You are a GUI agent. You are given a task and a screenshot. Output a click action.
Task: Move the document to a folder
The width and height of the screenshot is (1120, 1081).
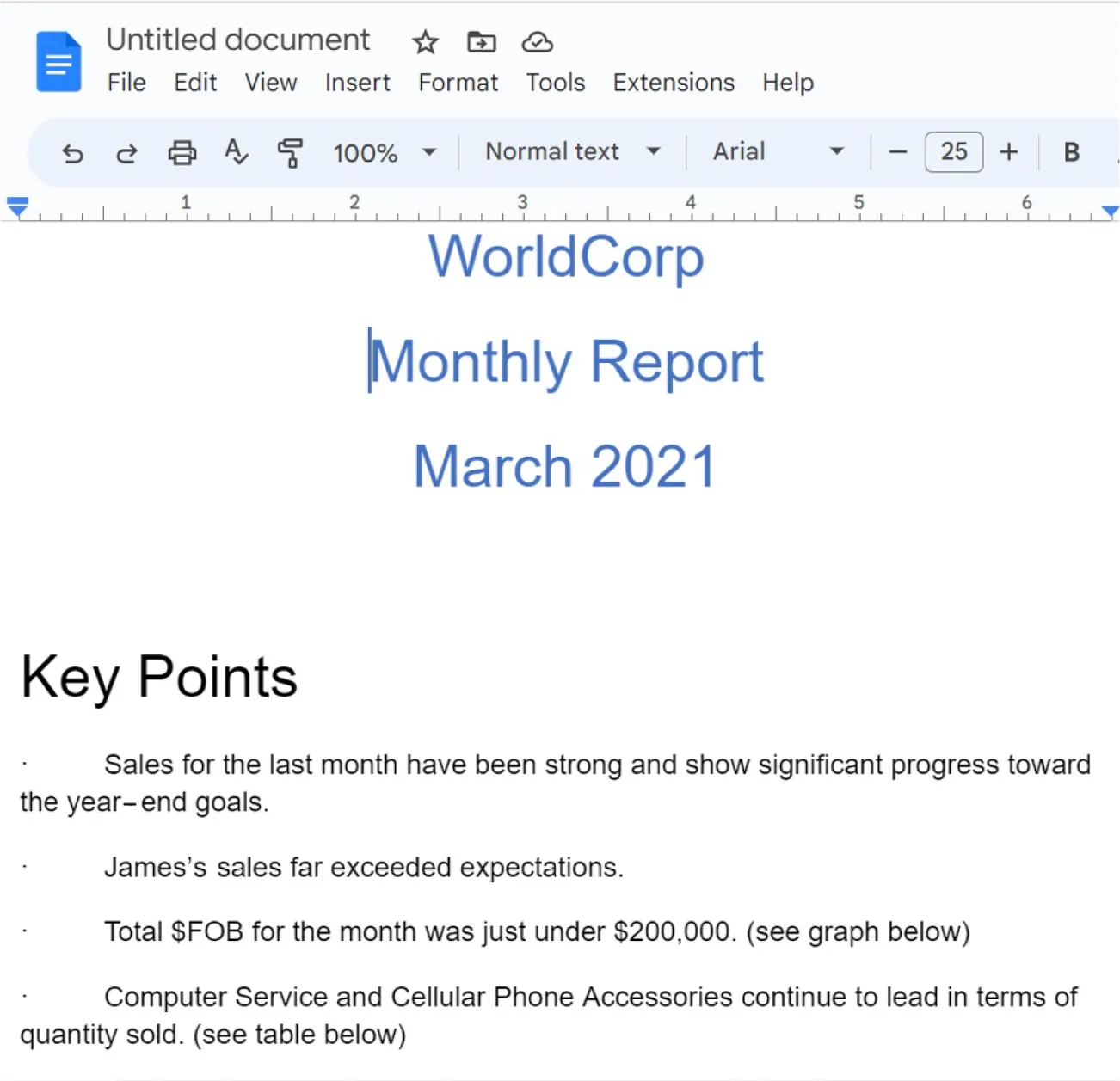click(x=481, y=41)
